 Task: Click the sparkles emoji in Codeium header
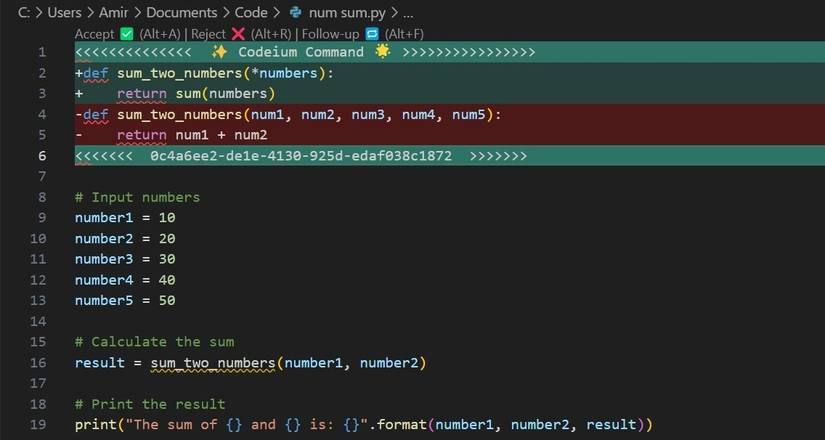(219, 52)
